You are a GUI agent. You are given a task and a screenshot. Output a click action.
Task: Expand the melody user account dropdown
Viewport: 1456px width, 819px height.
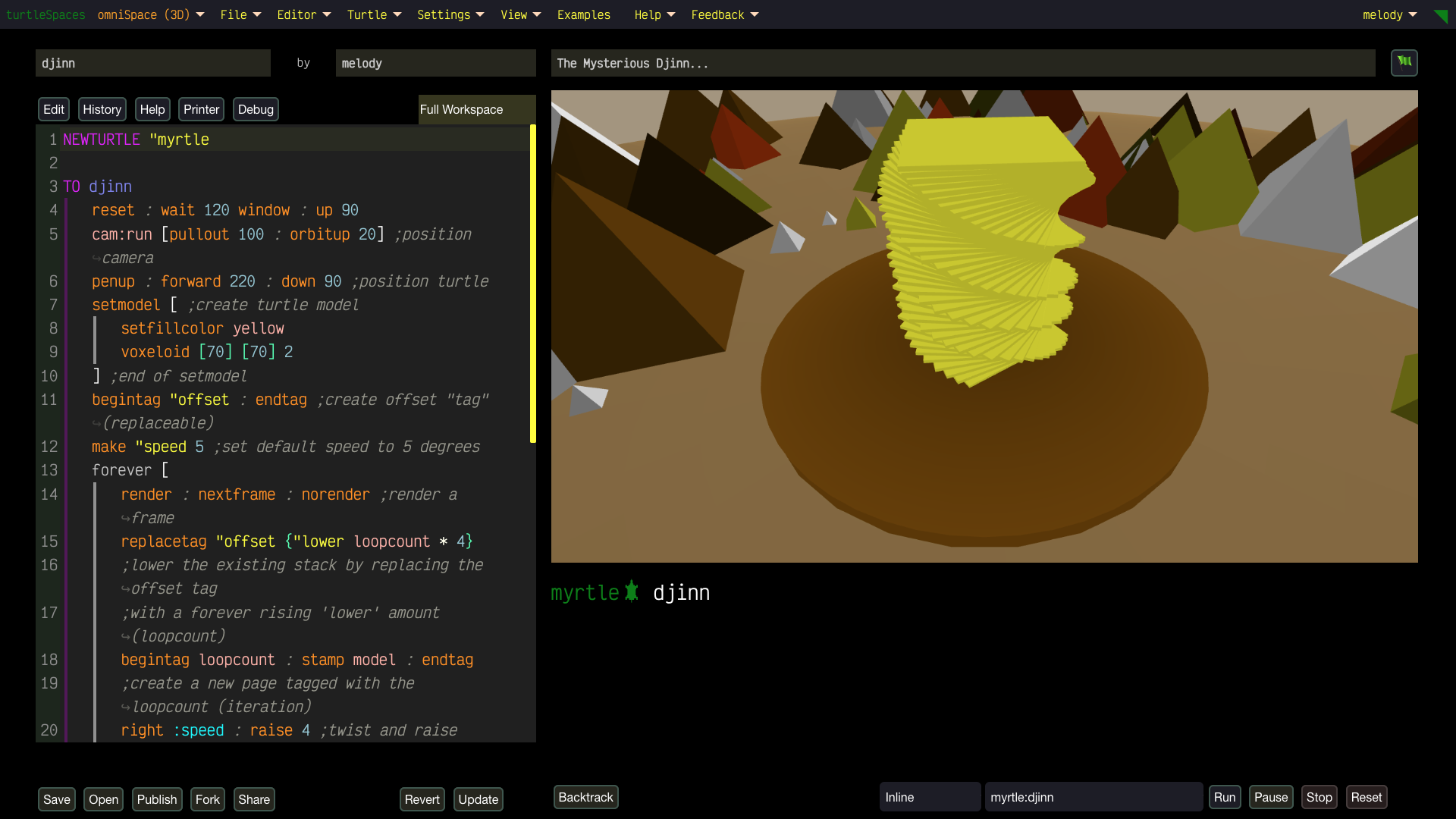coord(1389,14)
